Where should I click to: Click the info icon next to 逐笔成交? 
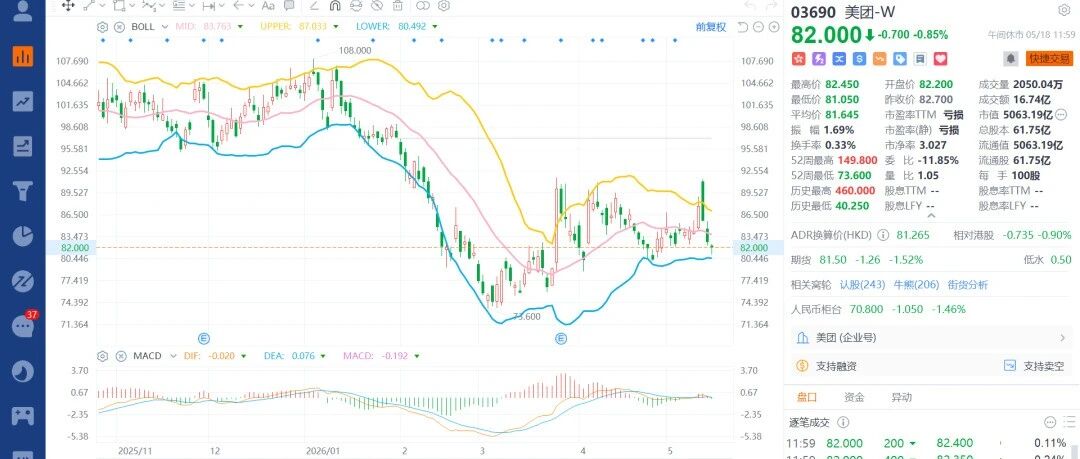(x=844, y=422)
